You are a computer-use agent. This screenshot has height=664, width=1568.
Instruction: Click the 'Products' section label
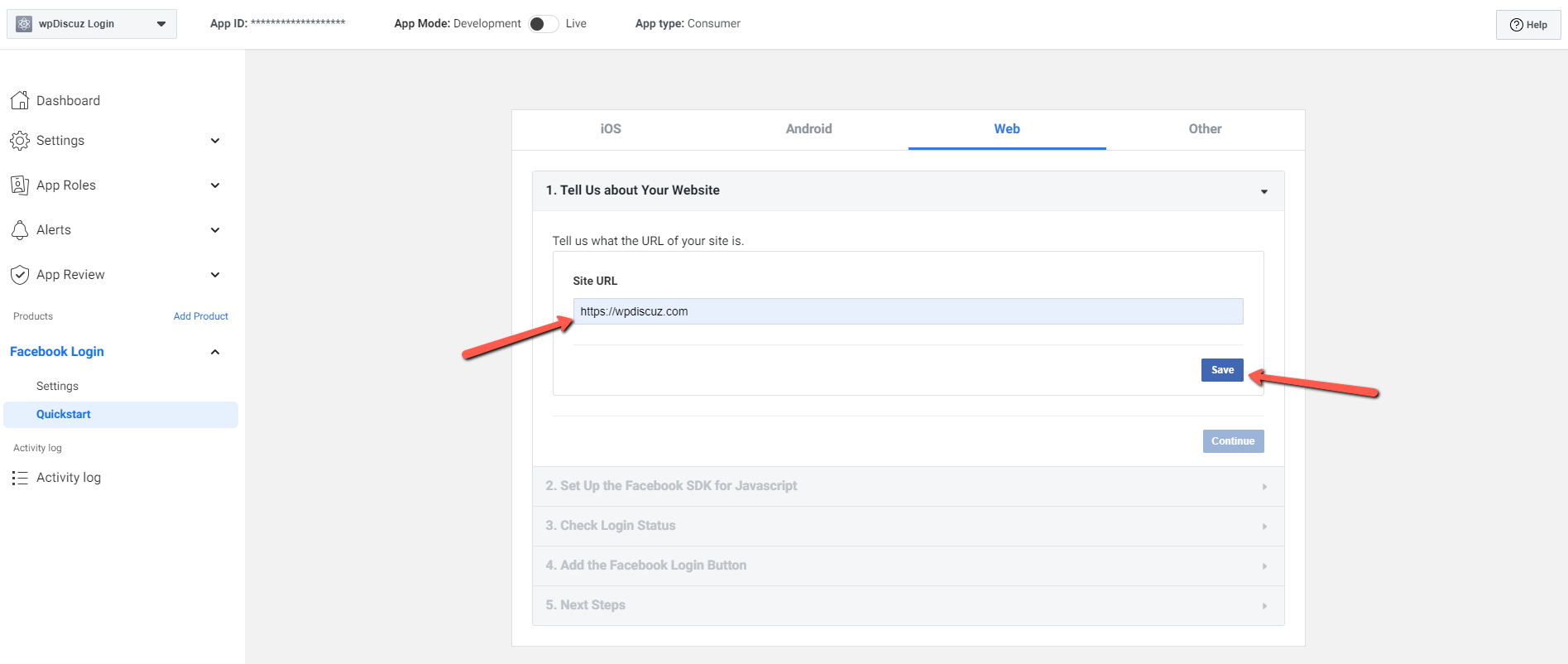point(33,316)
